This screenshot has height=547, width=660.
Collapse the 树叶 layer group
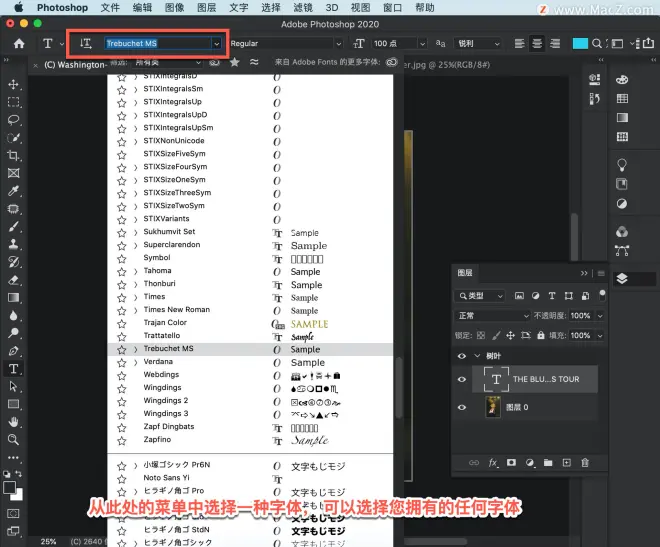477,356
